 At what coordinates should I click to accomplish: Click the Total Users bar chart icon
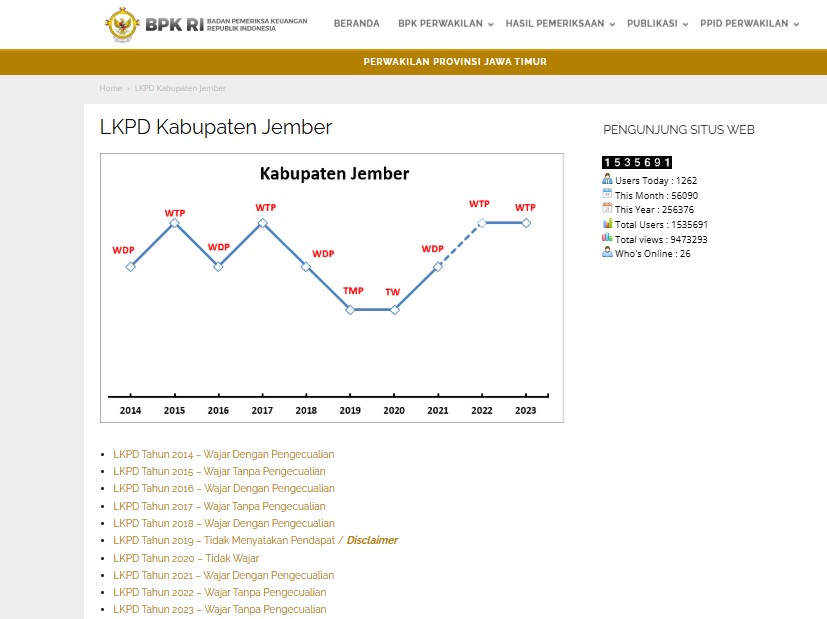point(608,223)
